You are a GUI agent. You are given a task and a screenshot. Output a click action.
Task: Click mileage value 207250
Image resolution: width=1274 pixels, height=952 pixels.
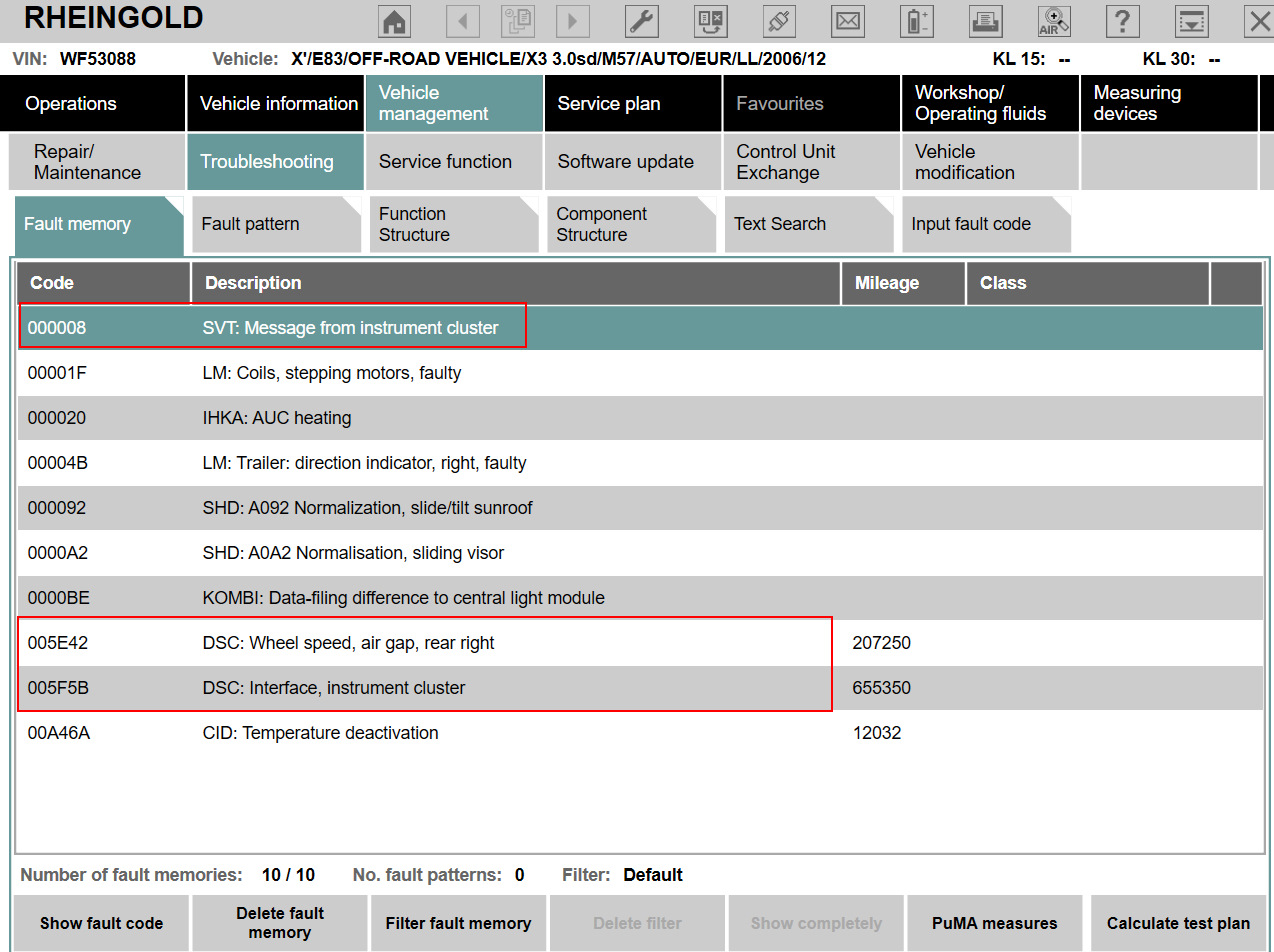click(881, 643)
